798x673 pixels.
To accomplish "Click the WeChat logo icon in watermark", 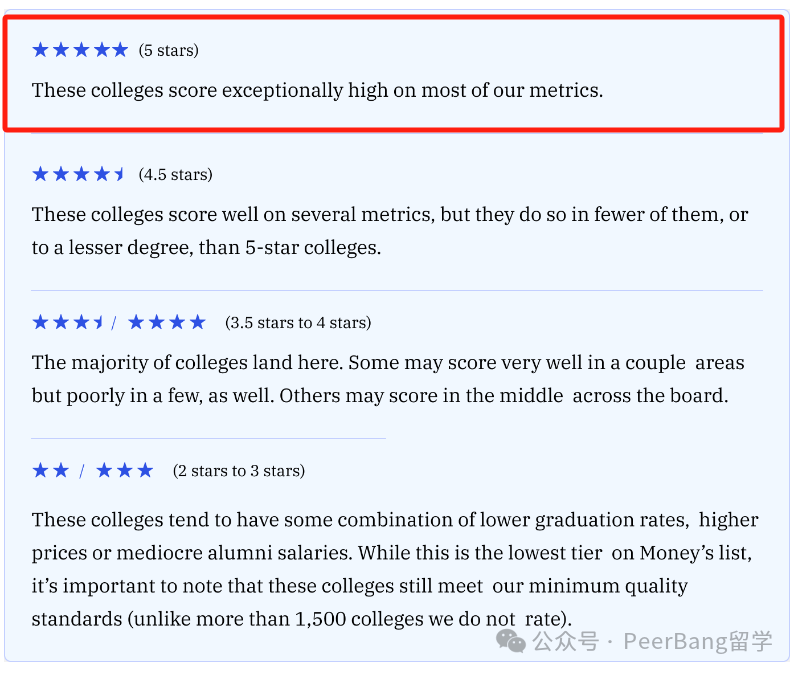I will 510,641.
